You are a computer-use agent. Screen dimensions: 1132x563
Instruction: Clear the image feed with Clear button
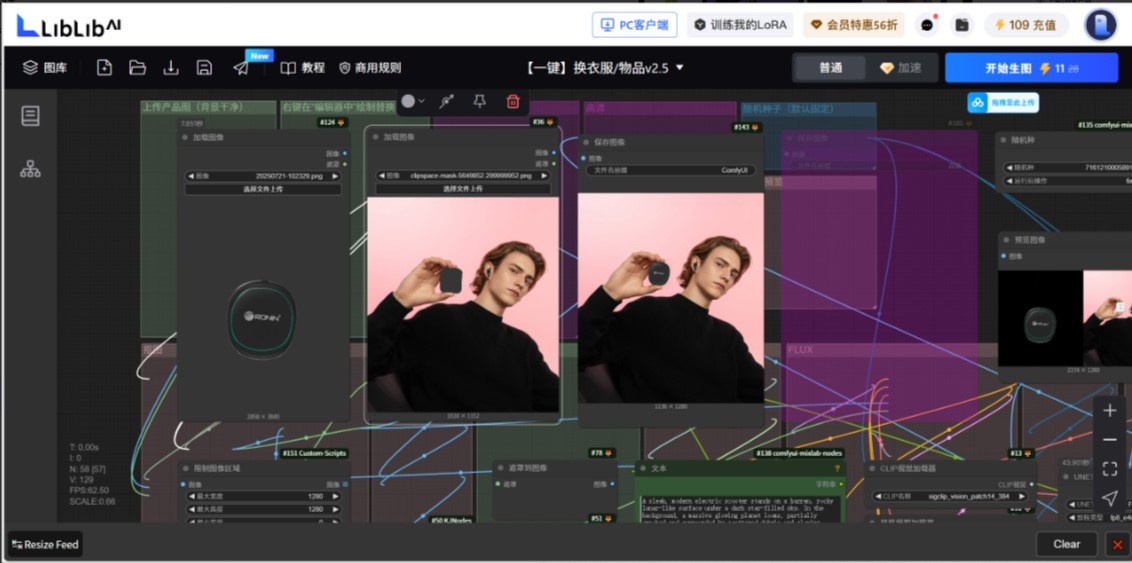pyautogui.click(x=1066, y=544)
